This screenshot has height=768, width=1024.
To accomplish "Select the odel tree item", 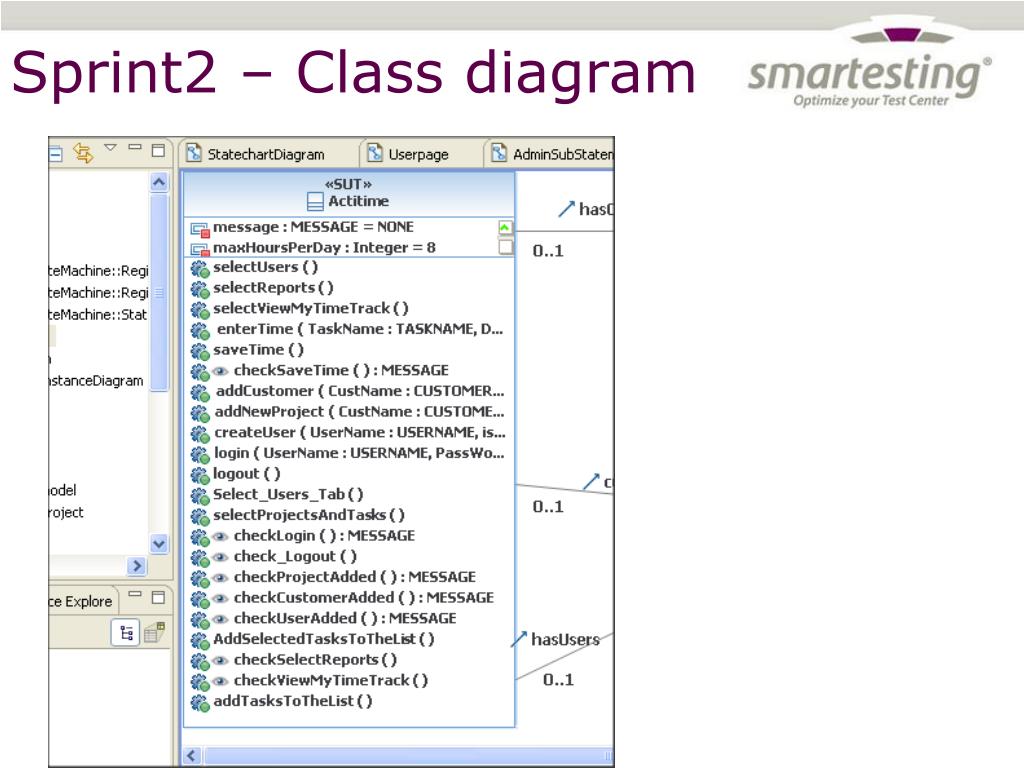I will (x=63, y=490).
